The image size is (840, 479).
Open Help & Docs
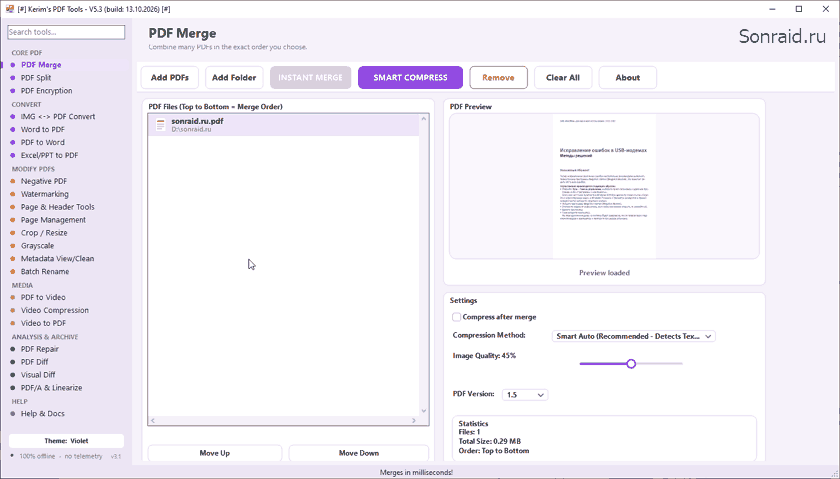pos(42,413)
